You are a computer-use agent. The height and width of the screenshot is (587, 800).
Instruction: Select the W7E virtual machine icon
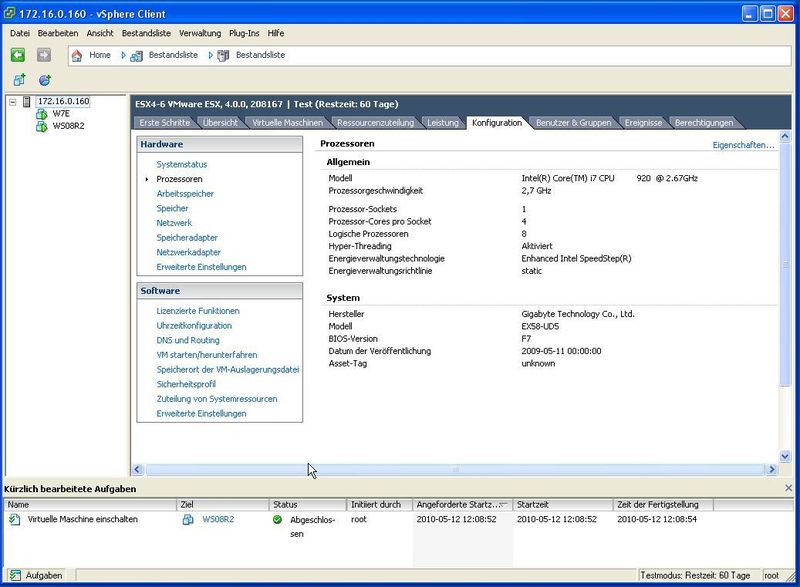coord(41,114)
